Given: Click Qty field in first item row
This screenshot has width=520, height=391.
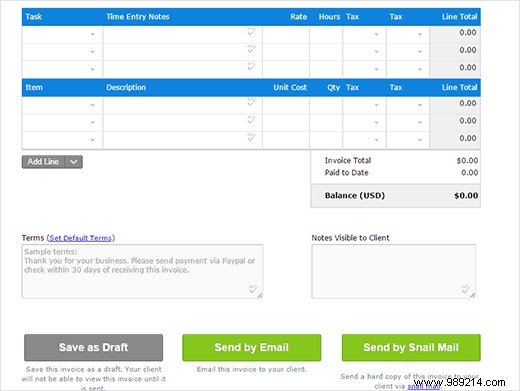Looking at the screenshot, I should (x=326, y=105).
